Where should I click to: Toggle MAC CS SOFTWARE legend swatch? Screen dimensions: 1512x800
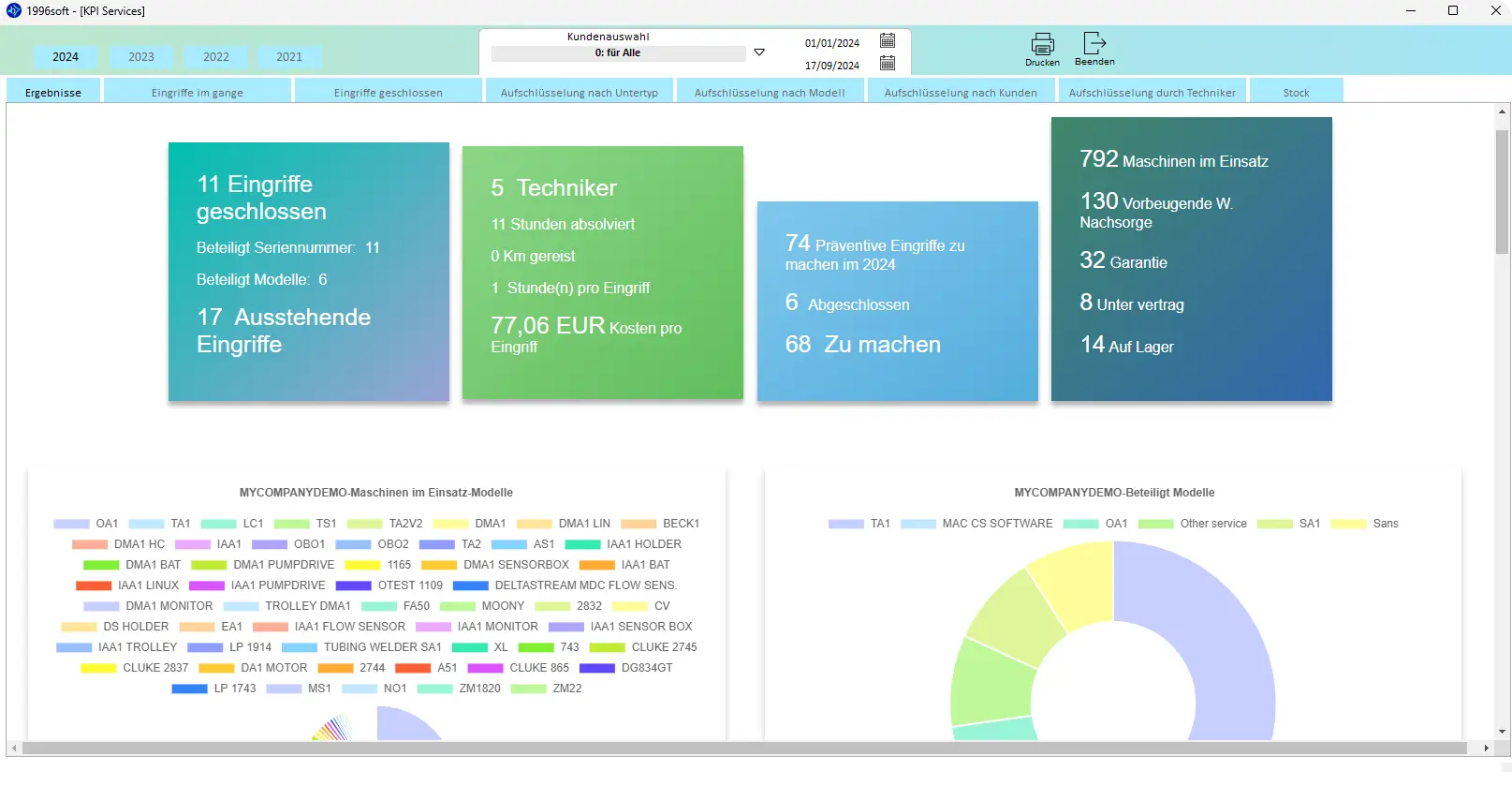coord(917,524)
